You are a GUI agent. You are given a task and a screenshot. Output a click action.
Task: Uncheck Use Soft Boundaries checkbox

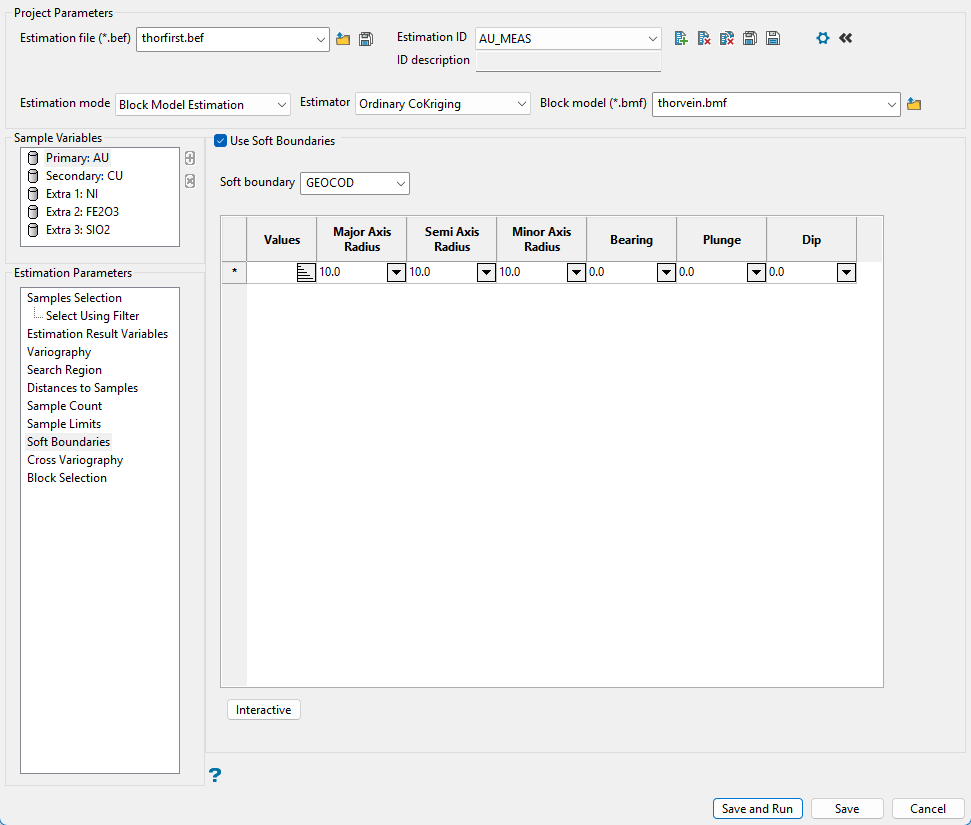coord(221,141)
